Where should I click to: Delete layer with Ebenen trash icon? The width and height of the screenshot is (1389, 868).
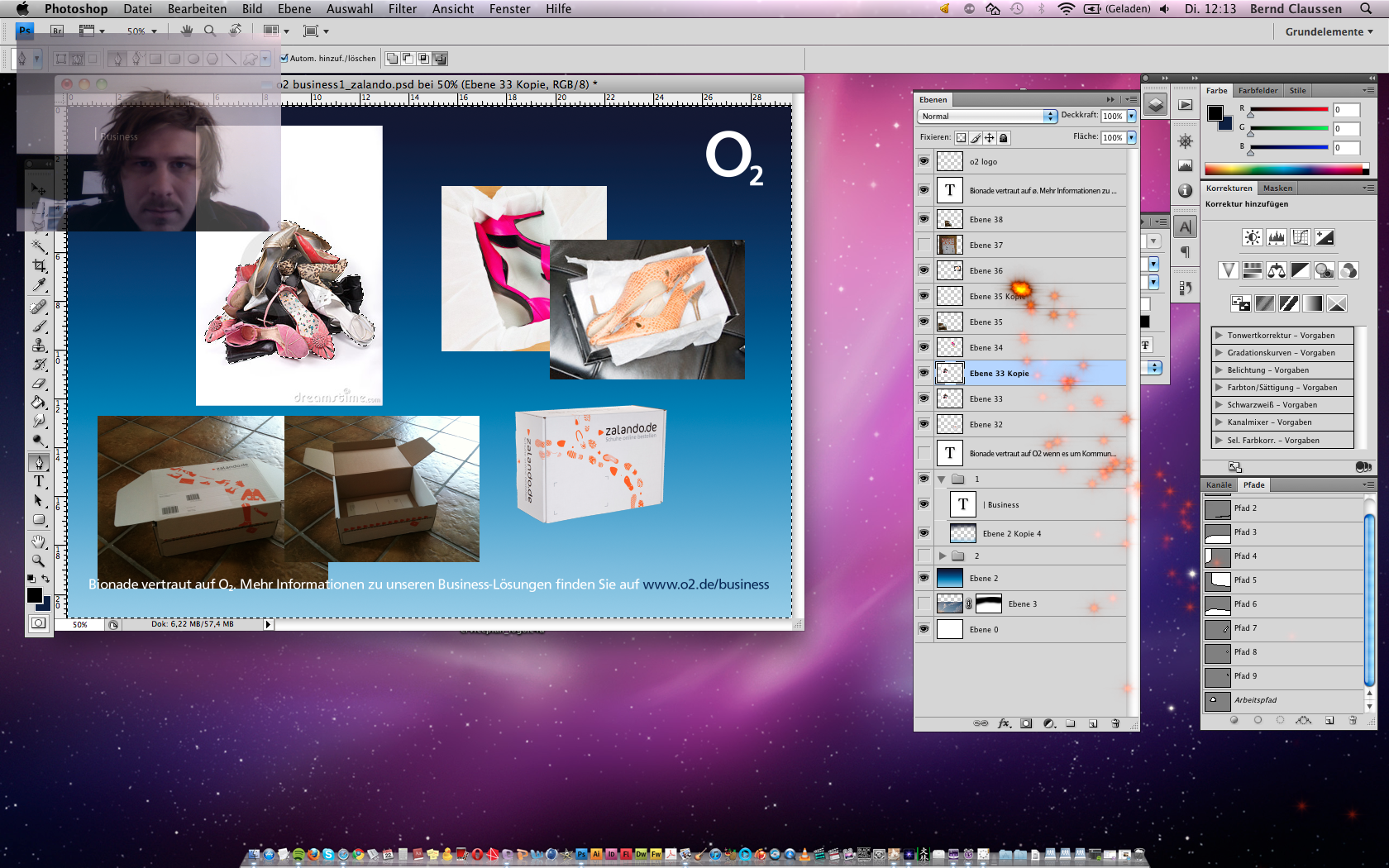pos(1115,723)
